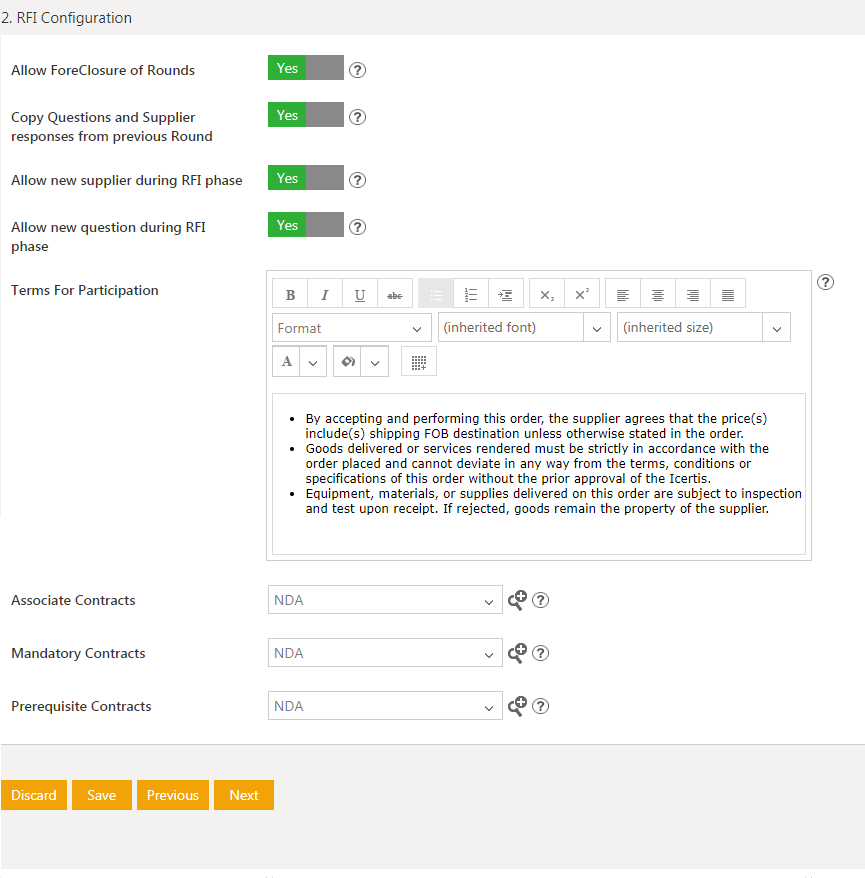
Task: Toggle bold formatting in the editor
Action: (290, 294)
